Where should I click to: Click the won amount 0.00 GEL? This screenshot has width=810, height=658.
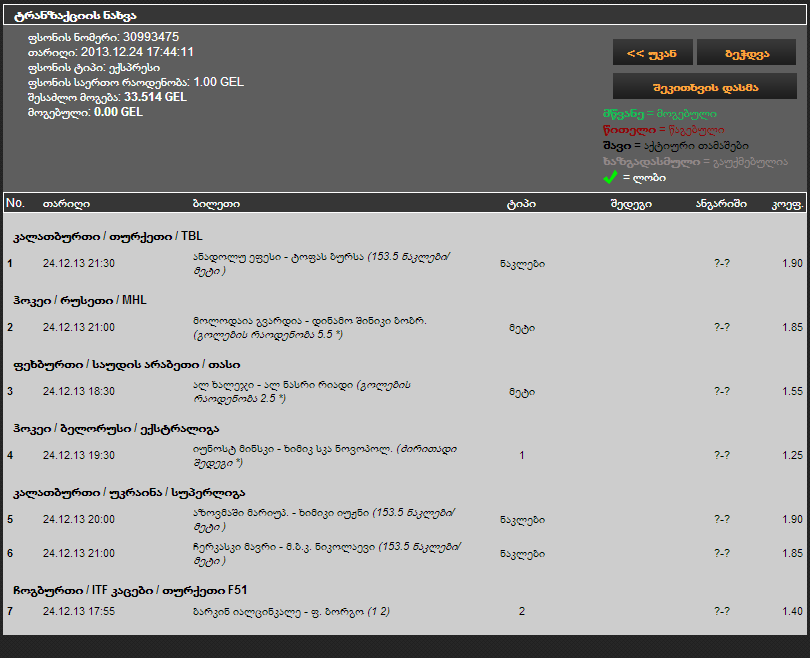tap(118, 112)
